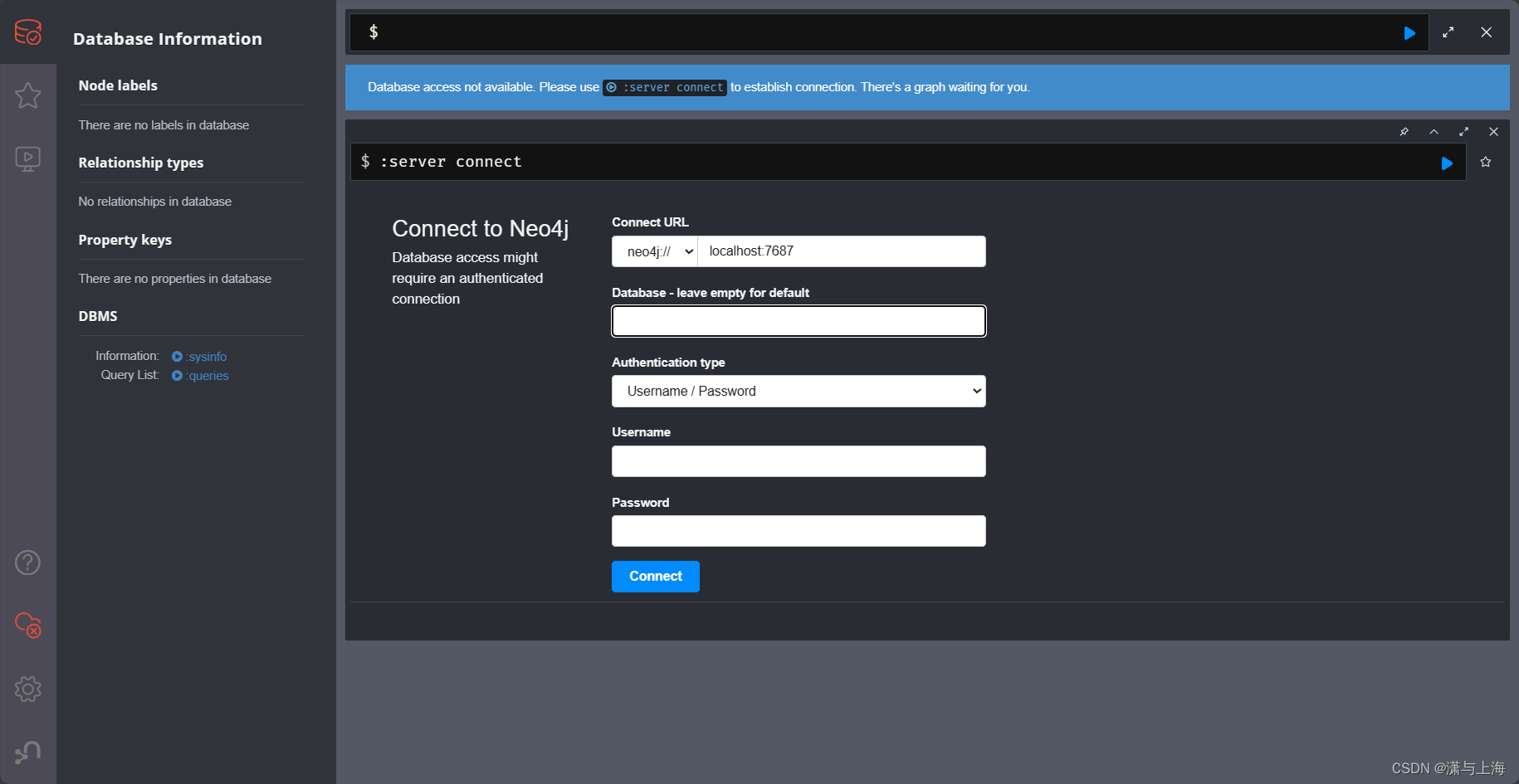Click 'There are no properties in database' text
The image size is (1519, 784).
coord(175,279)
